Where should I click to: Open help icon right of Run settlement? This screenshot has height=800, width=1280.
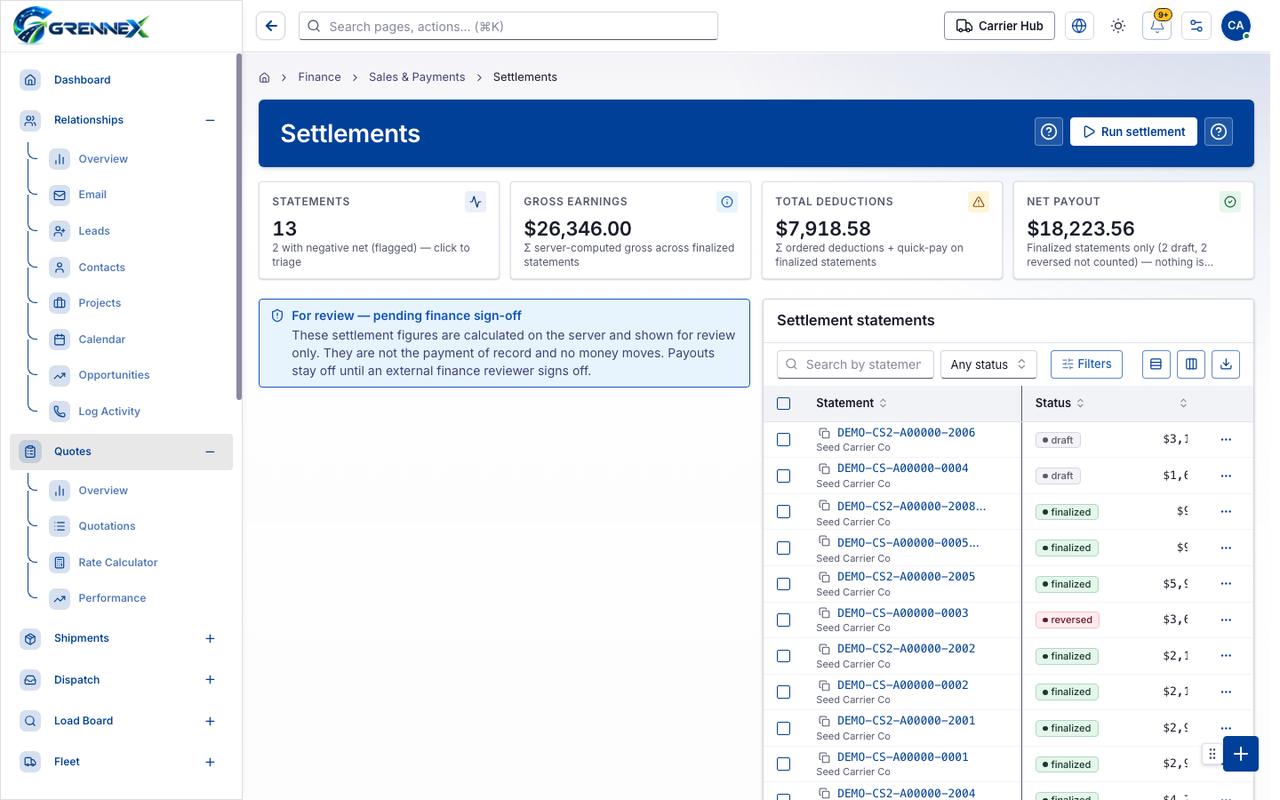1218,132
